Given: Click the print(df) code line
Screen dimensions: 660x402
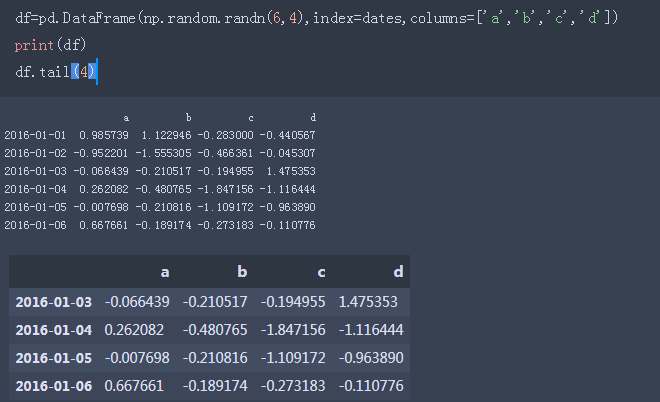Looking at the screenshot, I should pyautogui.click(x=51, y=45).
